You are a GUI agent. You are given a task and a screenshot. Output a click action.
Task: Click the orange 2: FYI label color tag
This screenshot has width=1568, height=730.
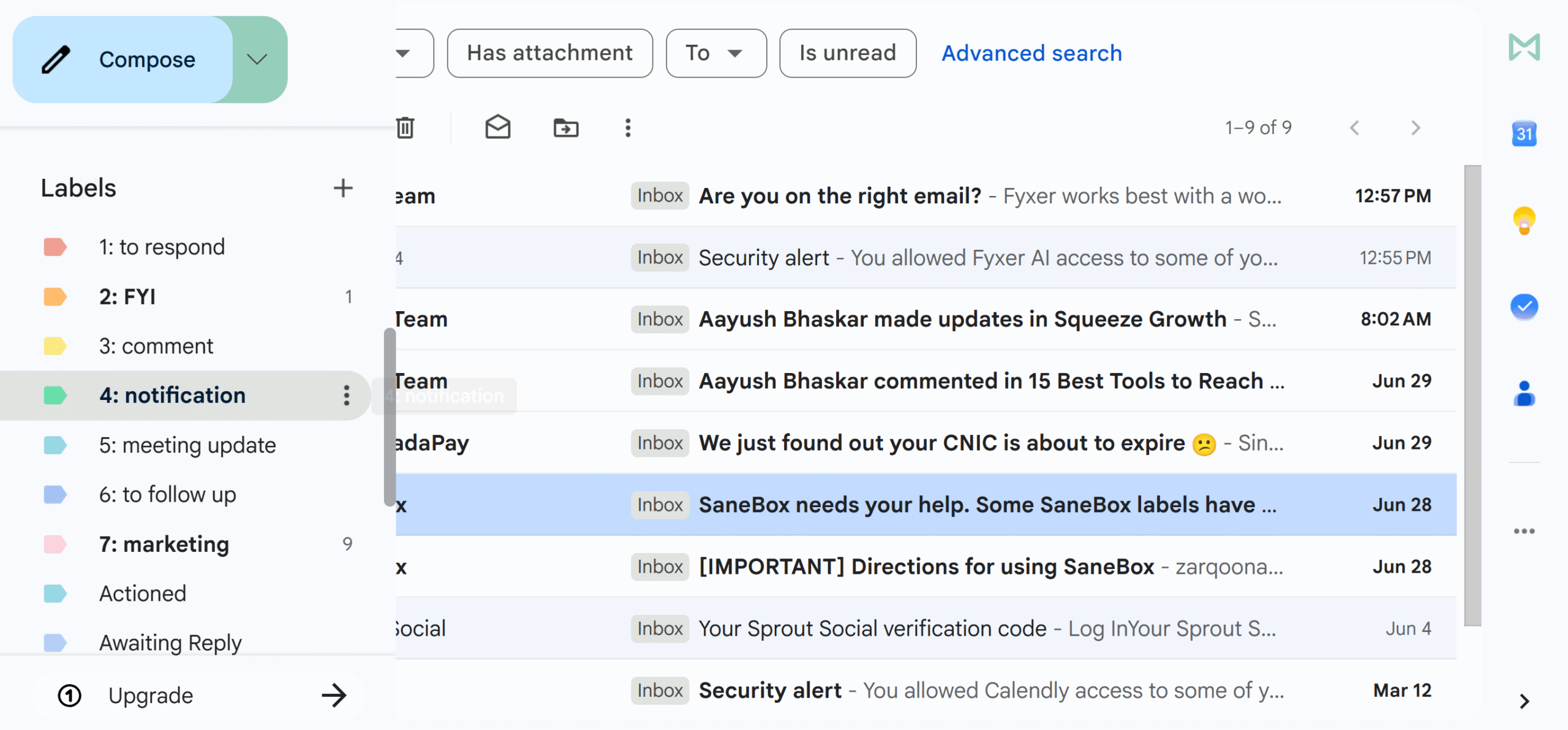pyautogui.click(x=55, y=297)
